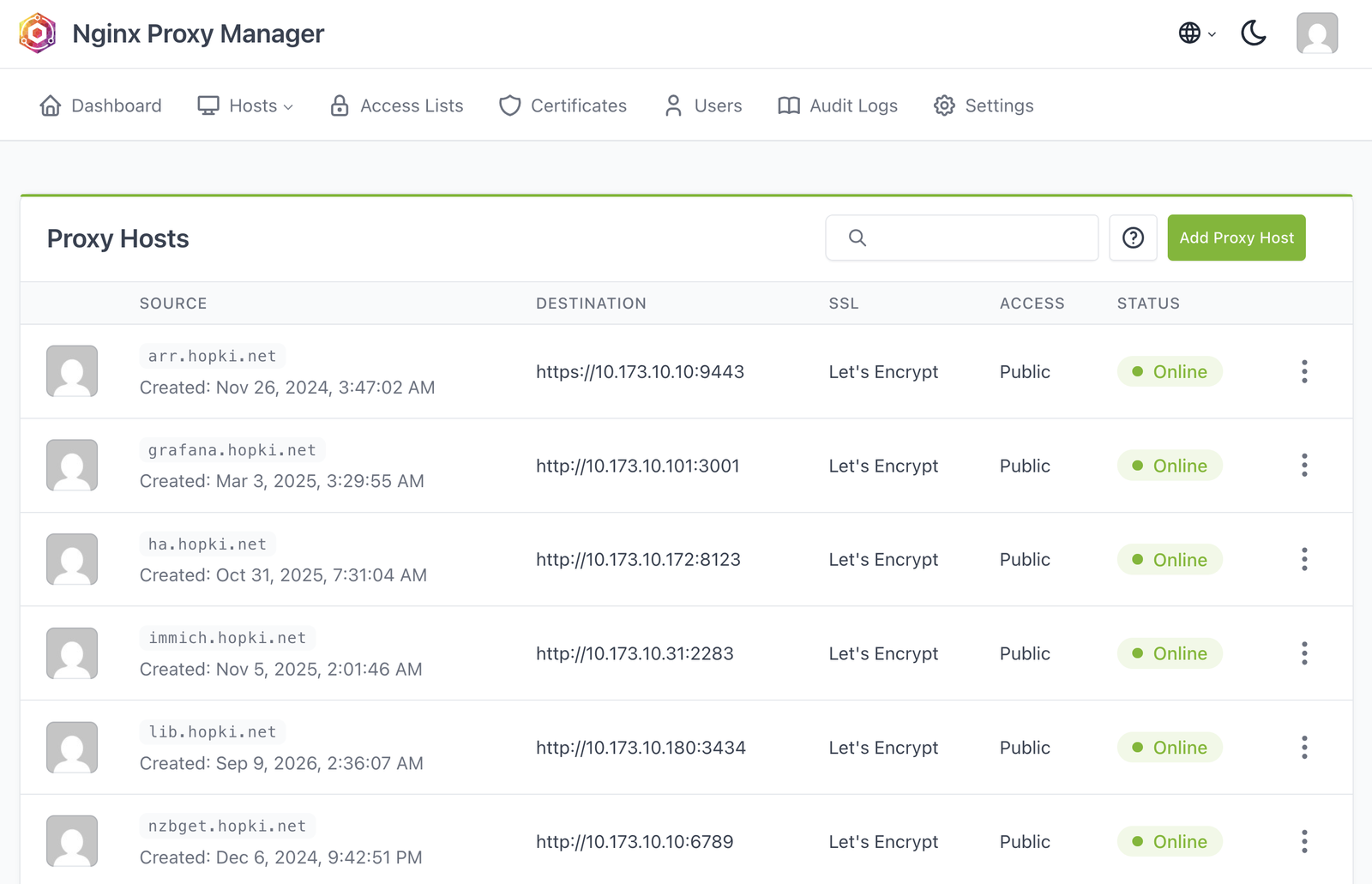Click Add Proxy Host button
Screen dimensions: 1372x884
point(1237,238)
